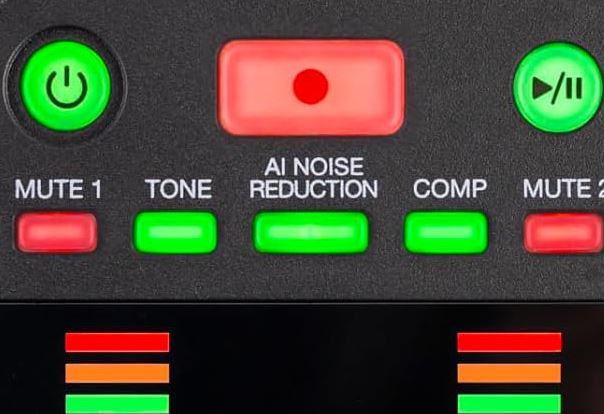Viewport: 604px width, 414px height.
Task: Select the right meter's orange segment
Action: (509, 373)
